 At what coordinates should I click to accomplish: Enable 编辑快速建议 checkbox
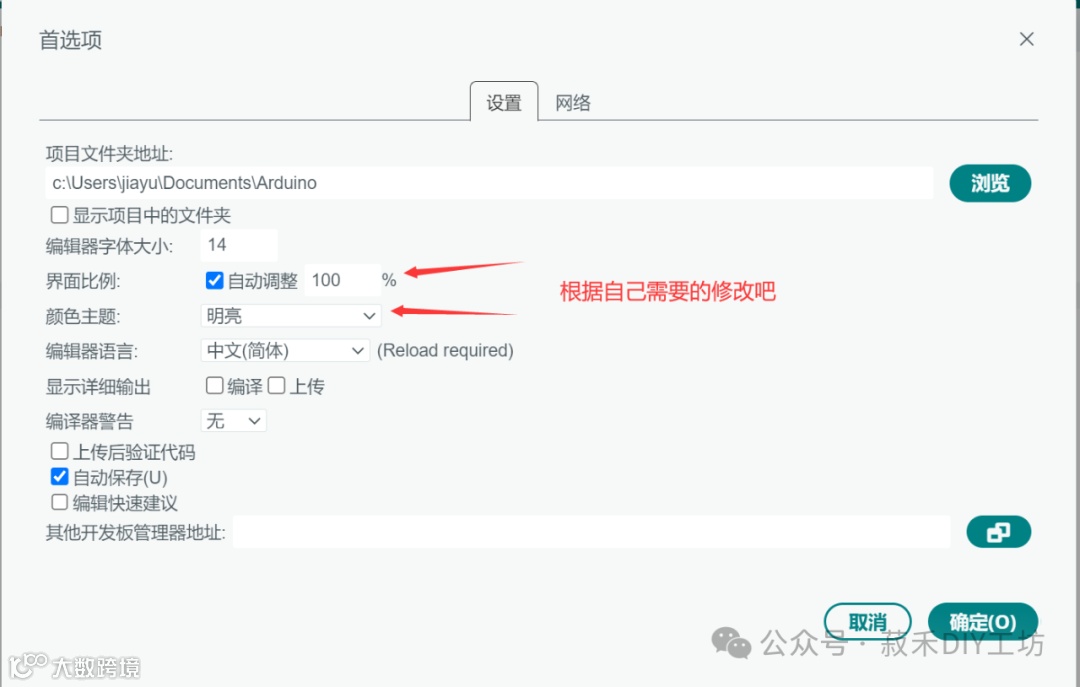(x=59, y=502)
